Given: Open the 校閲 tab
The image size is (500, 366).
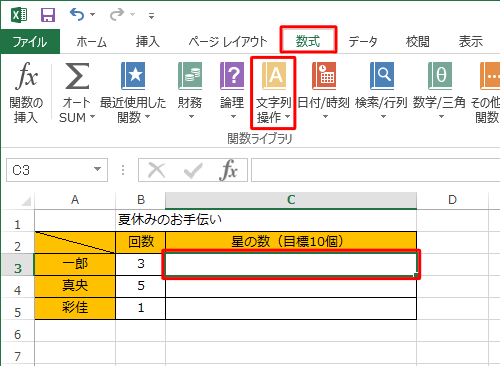Looking at the screenshot, I should tap(418, 42).
